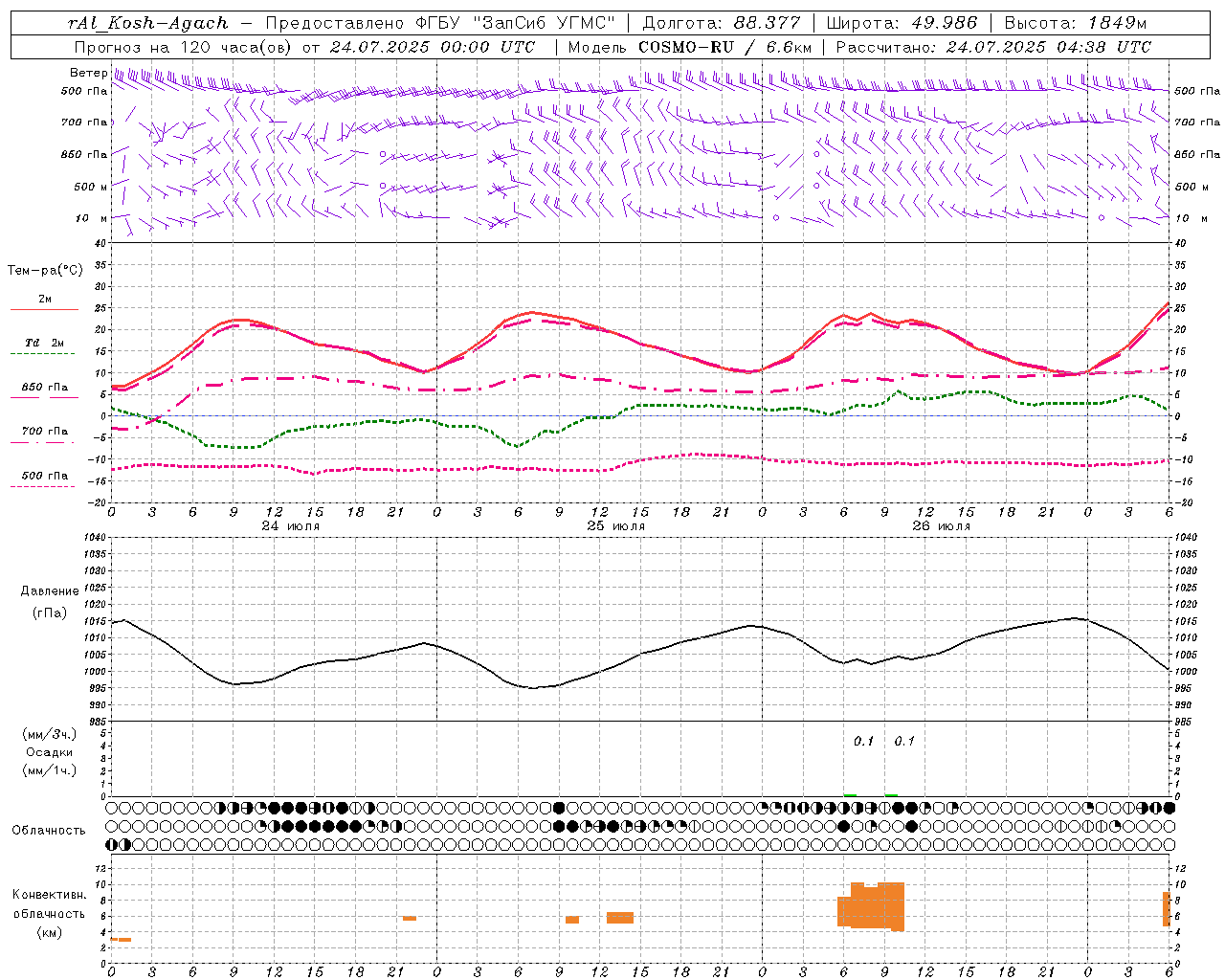The image size is (1225, 980).
Task: Click the Облачность cloud cover label
Action: [49, 831]
